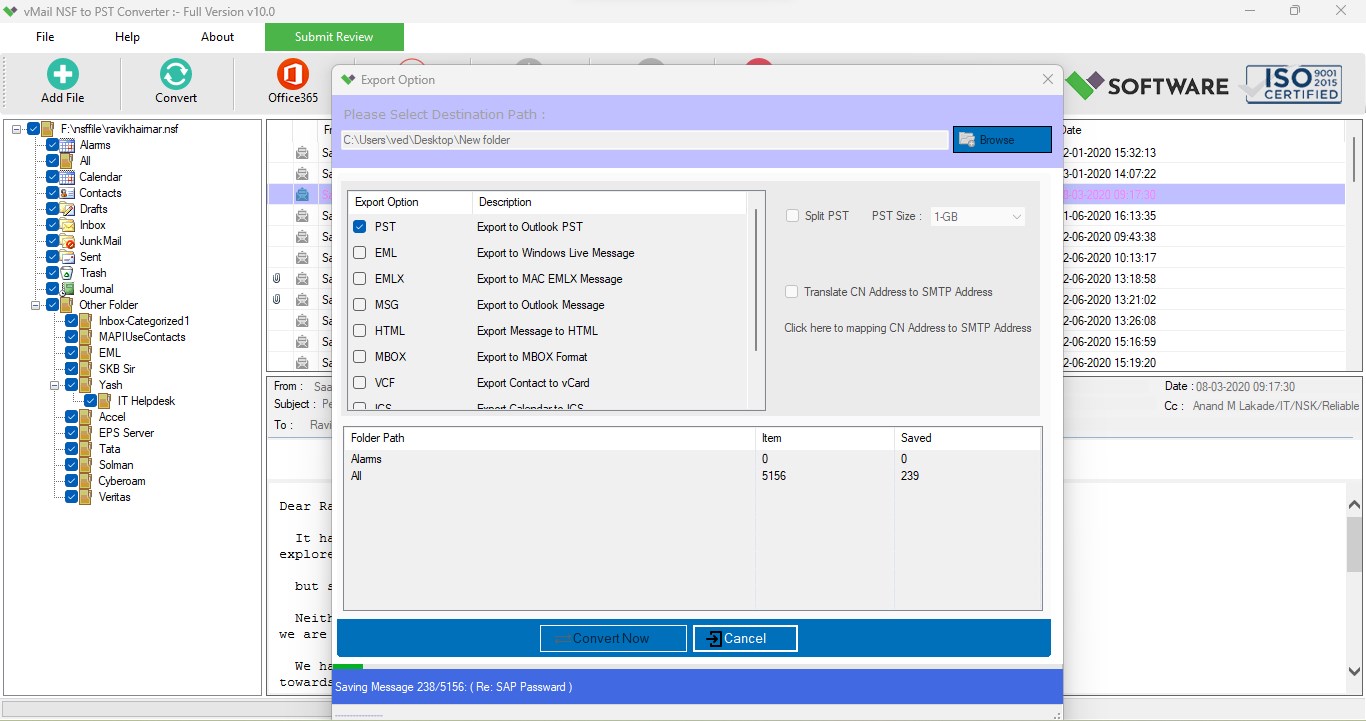Open the Office365 export icon
The height and width of the screenshot is (721, 1366).
coord(292,74)
